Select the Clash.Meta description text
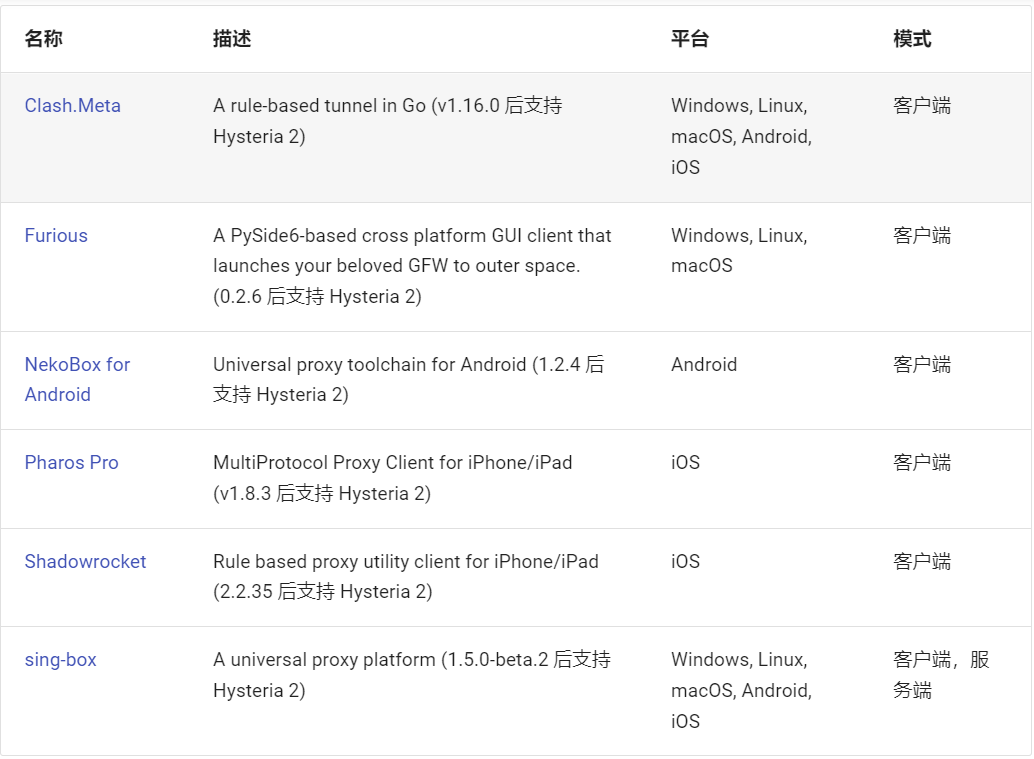This screenshot has height=759, width=1034. coord(388,121)
